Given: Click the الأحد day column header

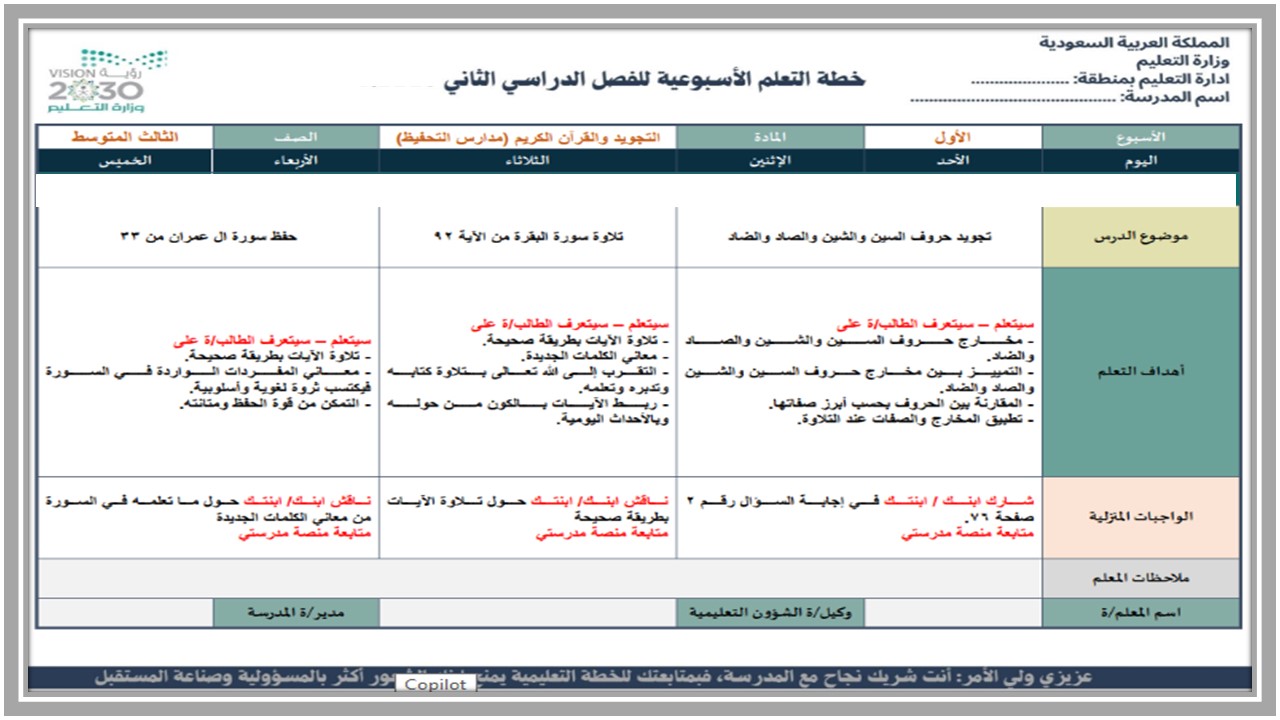Looking at the screenshot, I should click(x=952, y=161).
